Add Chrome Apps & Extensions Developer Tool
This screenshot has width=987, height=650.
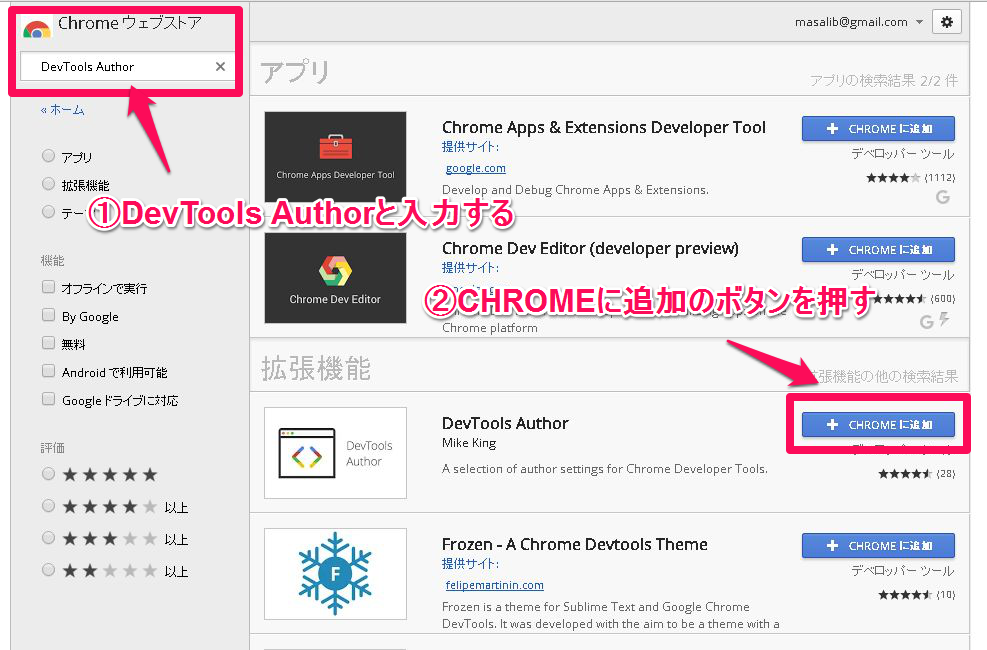click(x=878, y=128)
